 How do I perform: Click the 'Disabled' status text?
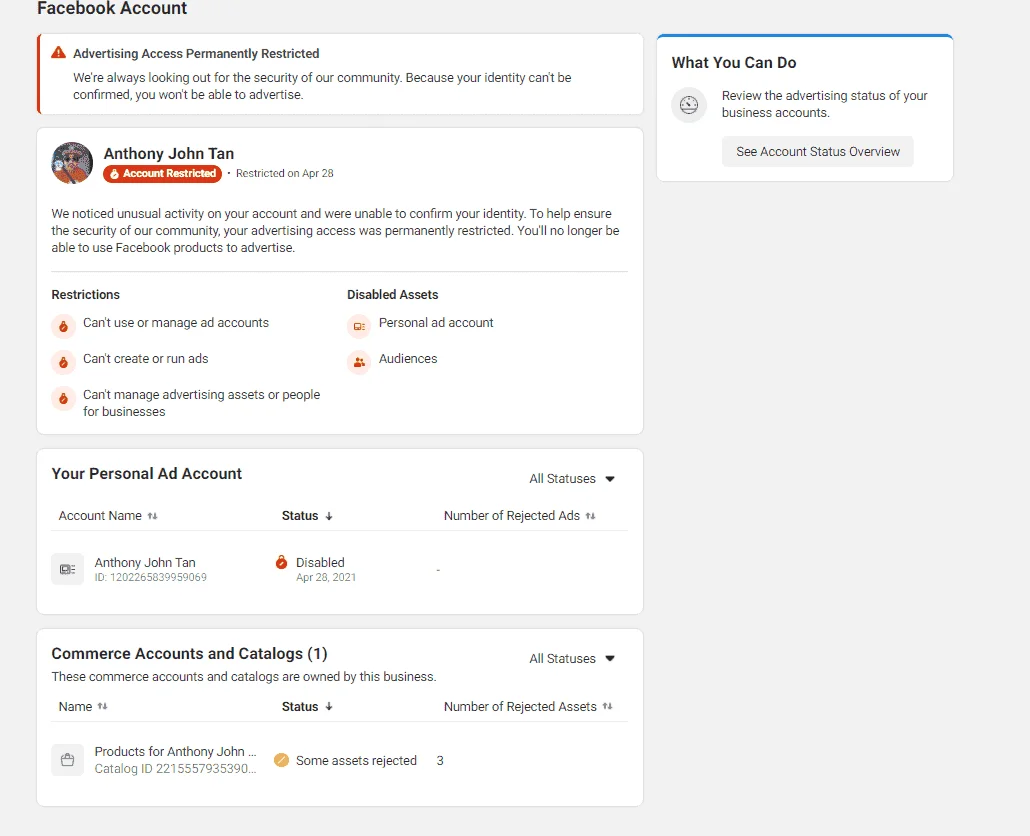click(x=320, y=562)
